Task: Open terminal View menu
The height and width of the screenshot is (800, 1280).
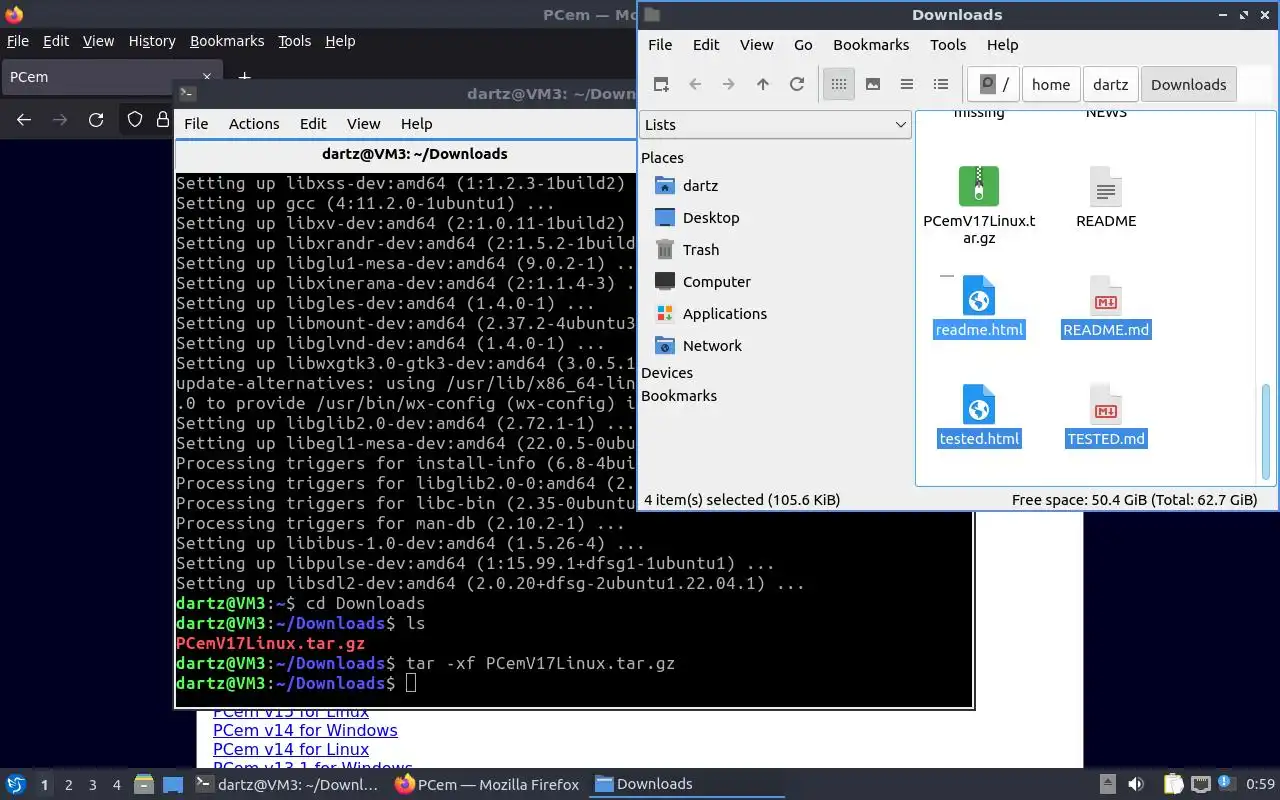Action: 363,124
